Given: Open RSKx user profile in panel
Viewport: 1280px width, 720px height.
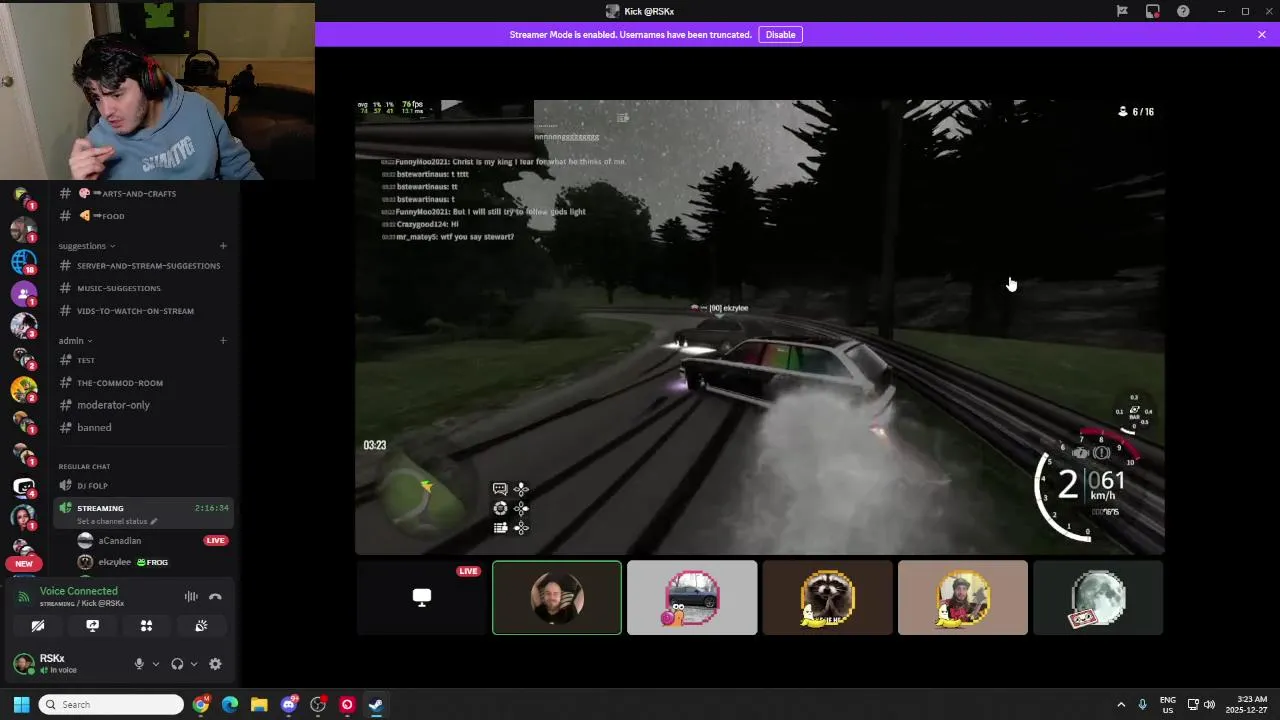Looking at the screenshot, I should pos(52,664).
